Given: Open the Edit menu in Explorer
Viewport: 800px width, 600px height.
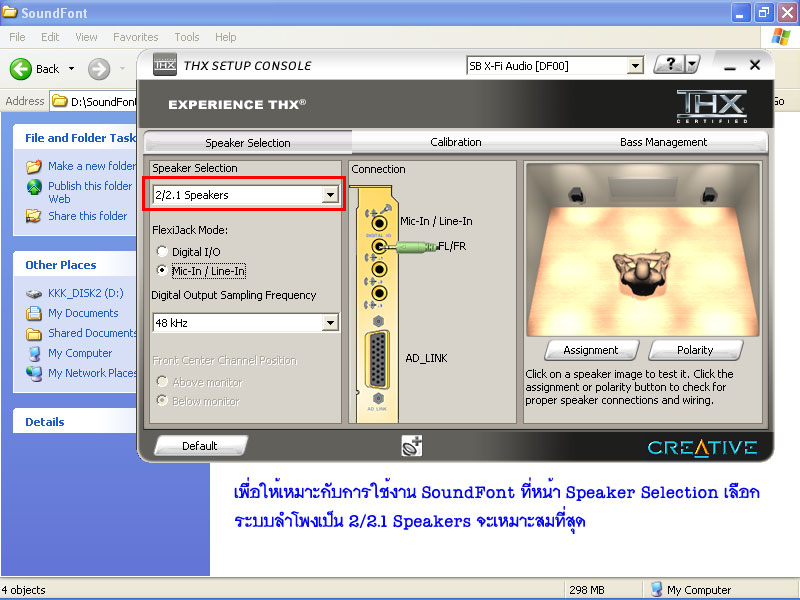Looking at the screenshot, I should 50,37.
